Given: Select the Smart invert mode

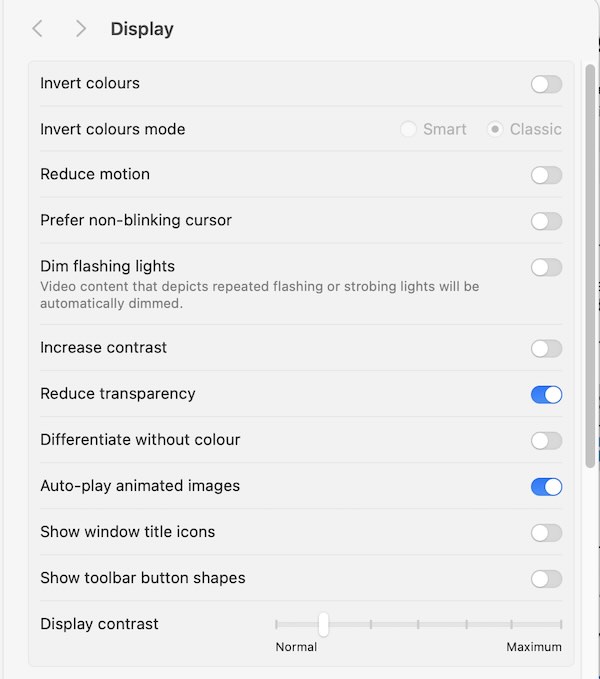Looking at the screenshot, I should (x=408, y=130).
